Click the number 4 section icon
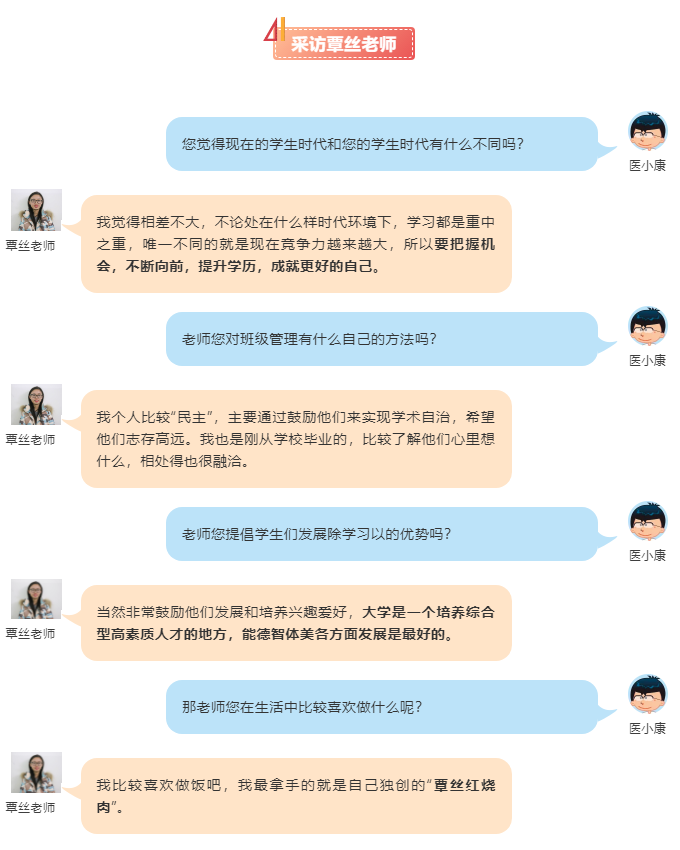Screen dimensions: 680x850 click(274, 30)
